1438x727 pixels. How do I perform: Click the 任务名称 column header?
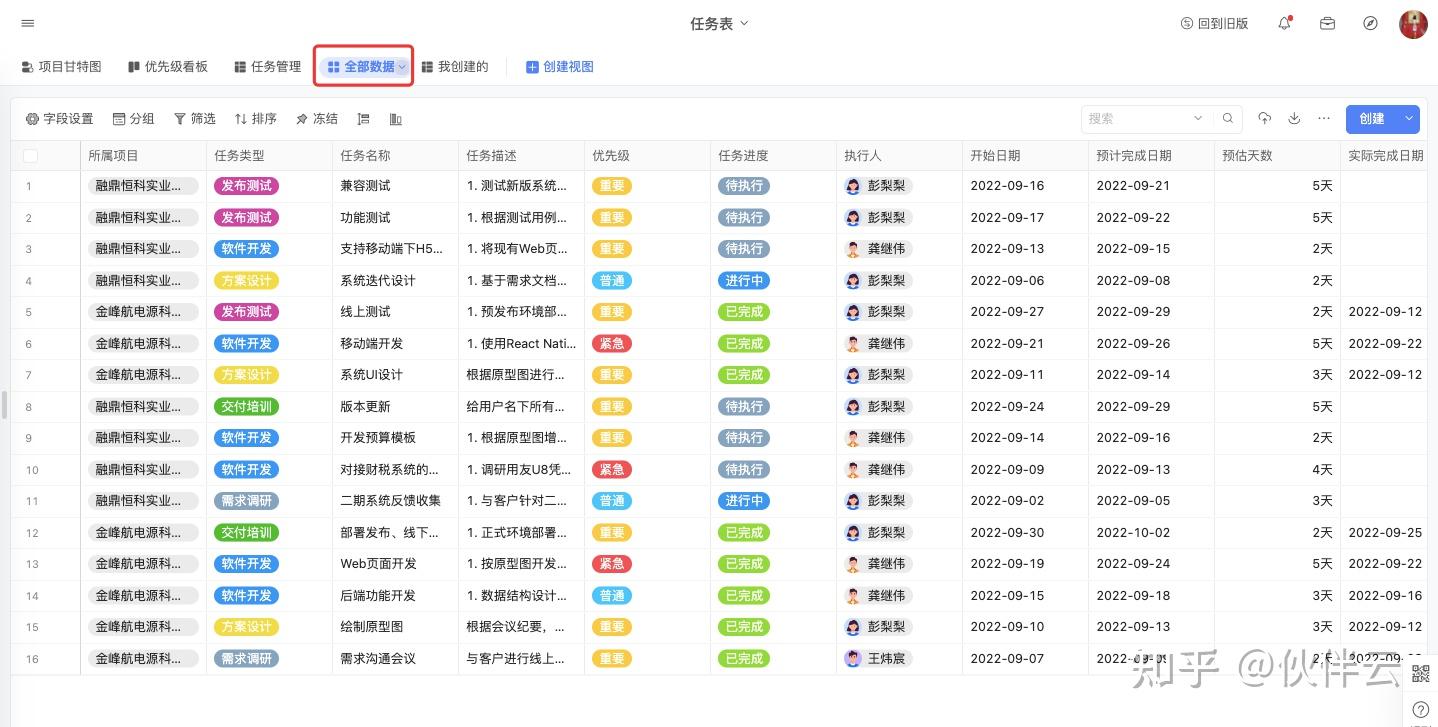click(395, 156)
